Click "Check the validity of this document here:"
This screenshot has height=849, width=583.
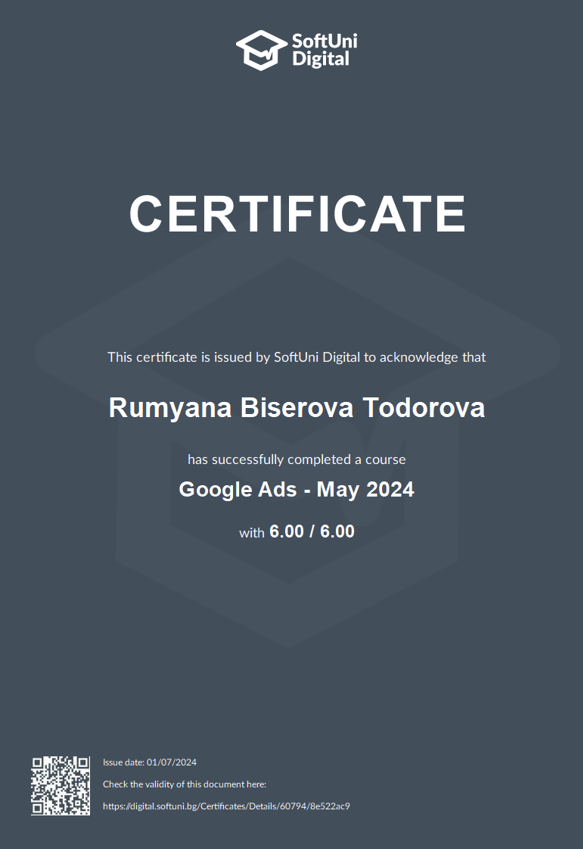[x=185, y=784]
